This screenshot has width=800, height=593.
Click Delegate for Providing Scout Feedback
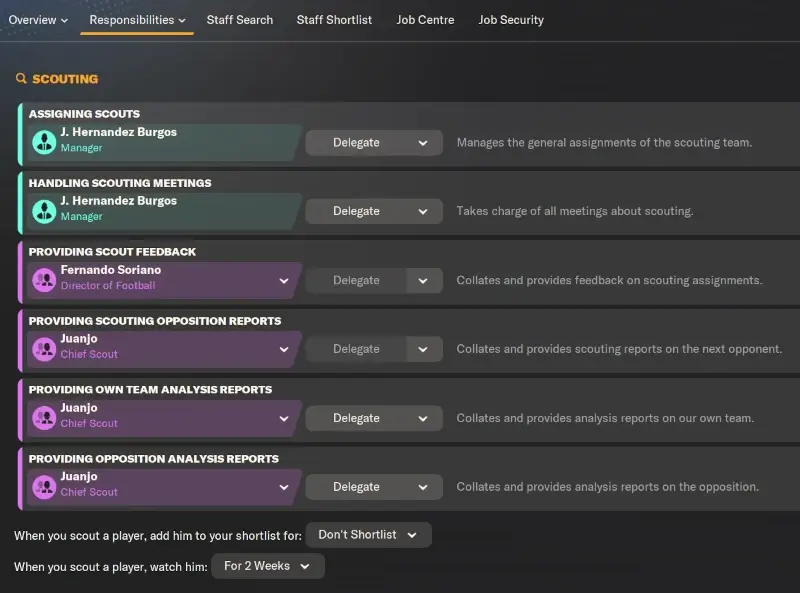pyautogui.click(x=356, y=280)
